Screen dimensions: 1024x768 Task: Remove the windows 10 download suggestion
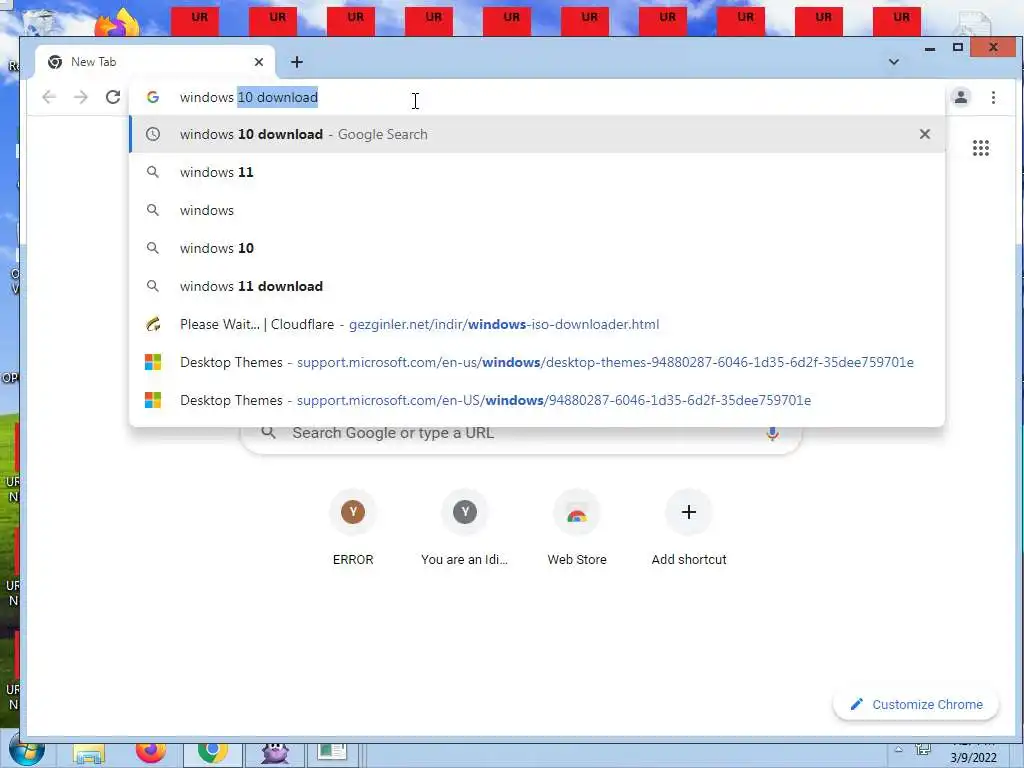click(925, 134)
